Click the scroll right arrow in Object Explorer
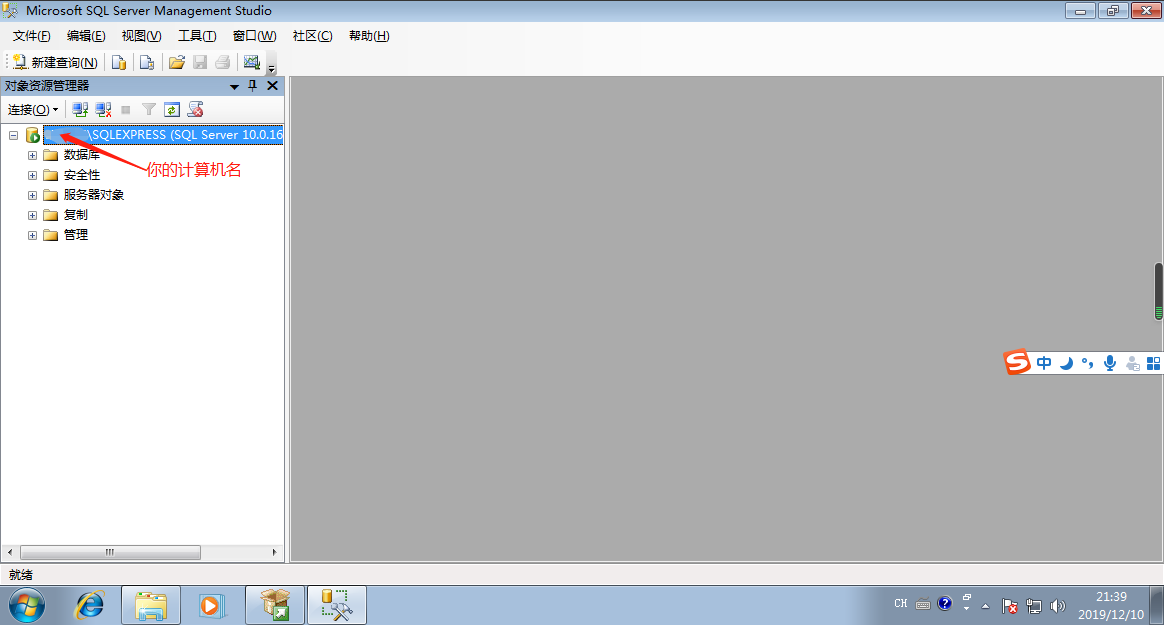 coord(275,552)
